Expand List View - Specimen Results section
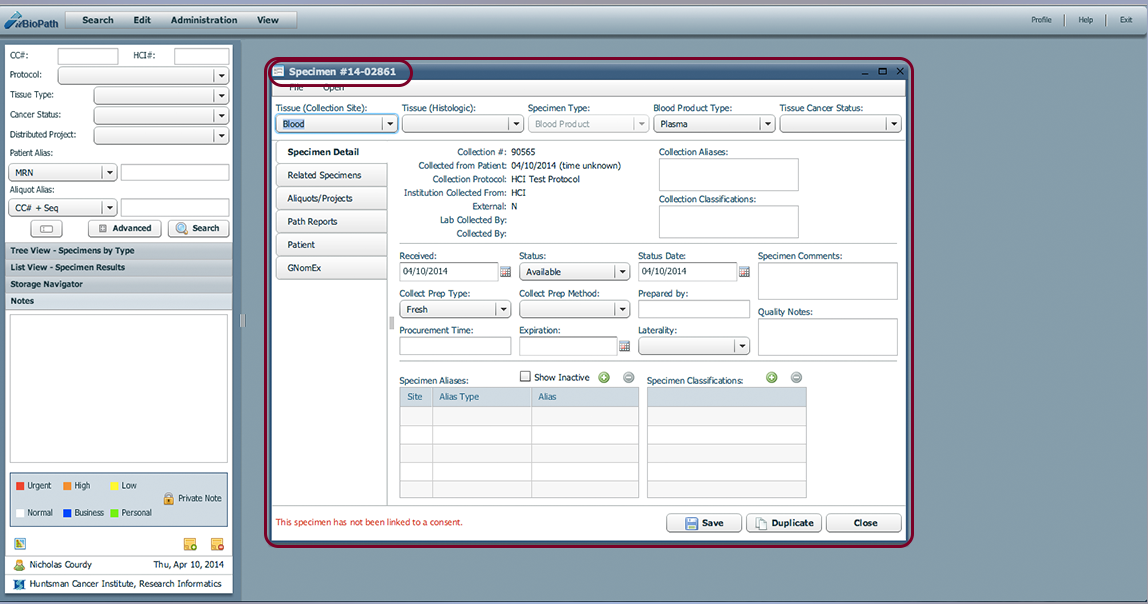The image size is (1148, 604). pyautogui.click(x=119, y=267)
